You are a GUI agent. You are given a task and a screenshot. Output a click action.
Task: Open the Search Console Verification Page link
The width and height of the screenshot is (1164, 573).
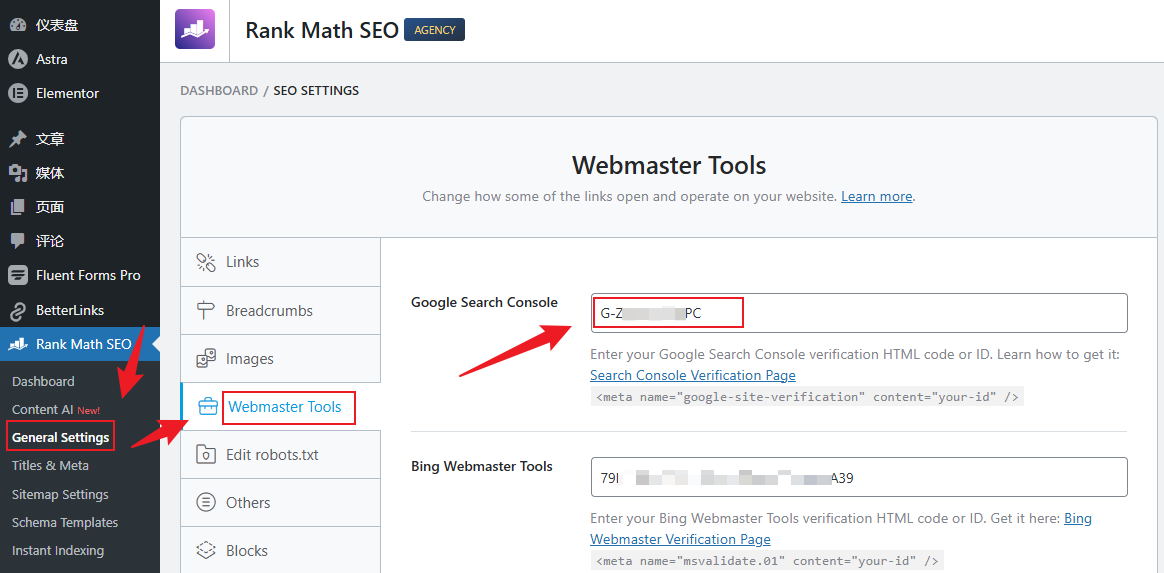coord(692,375)
